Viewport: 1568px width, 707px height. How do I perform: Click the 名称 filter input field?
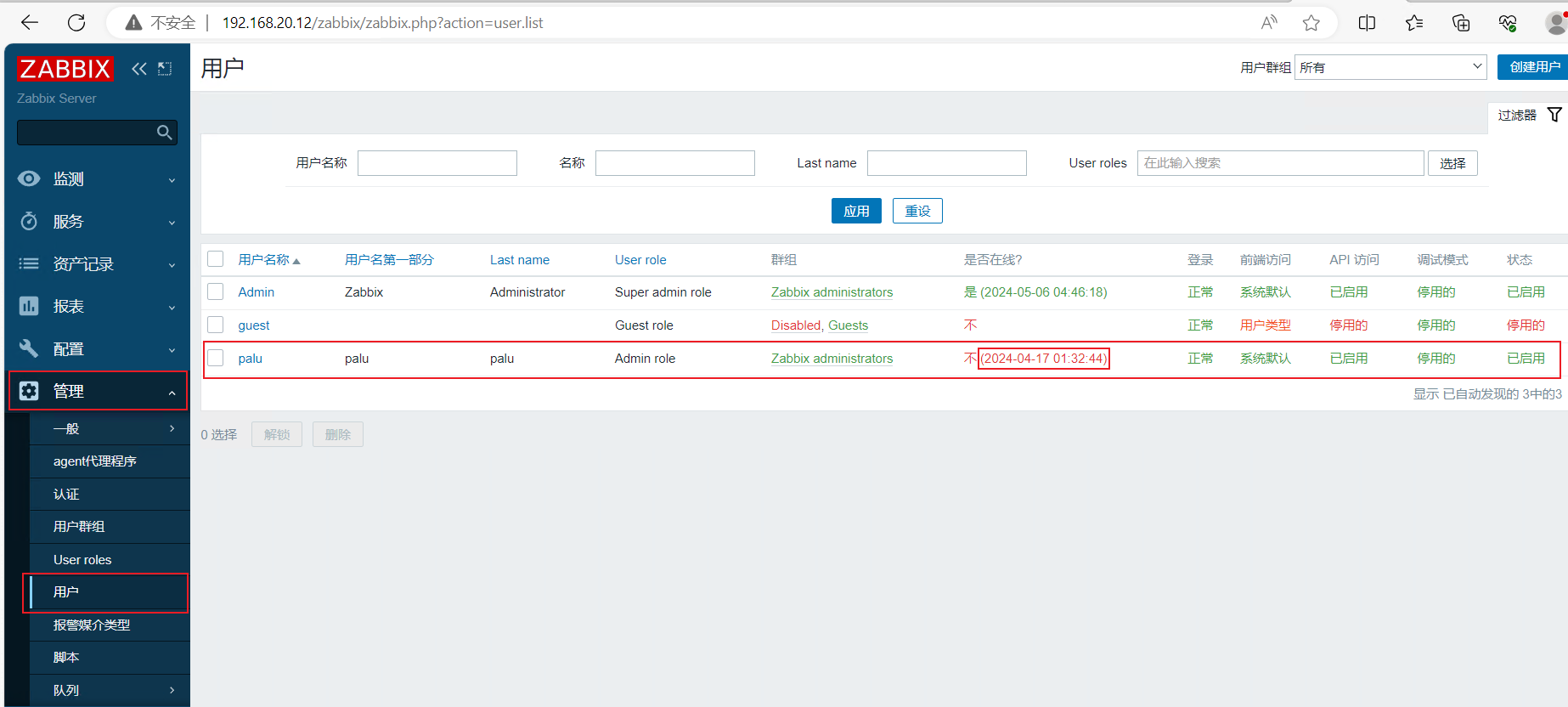tap(675, 163)
